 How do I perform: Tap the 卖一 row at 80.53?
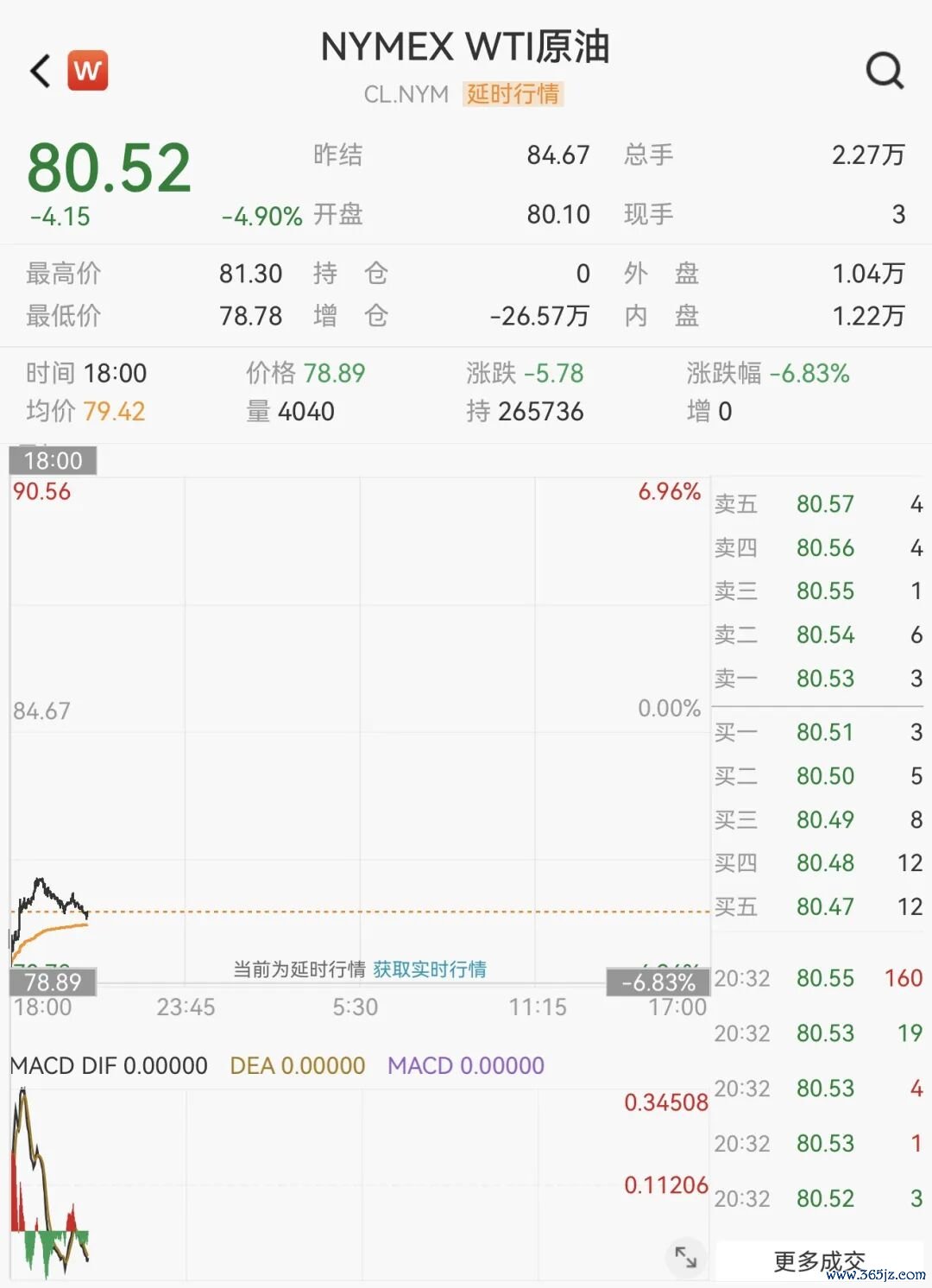[x=818, y=679]
